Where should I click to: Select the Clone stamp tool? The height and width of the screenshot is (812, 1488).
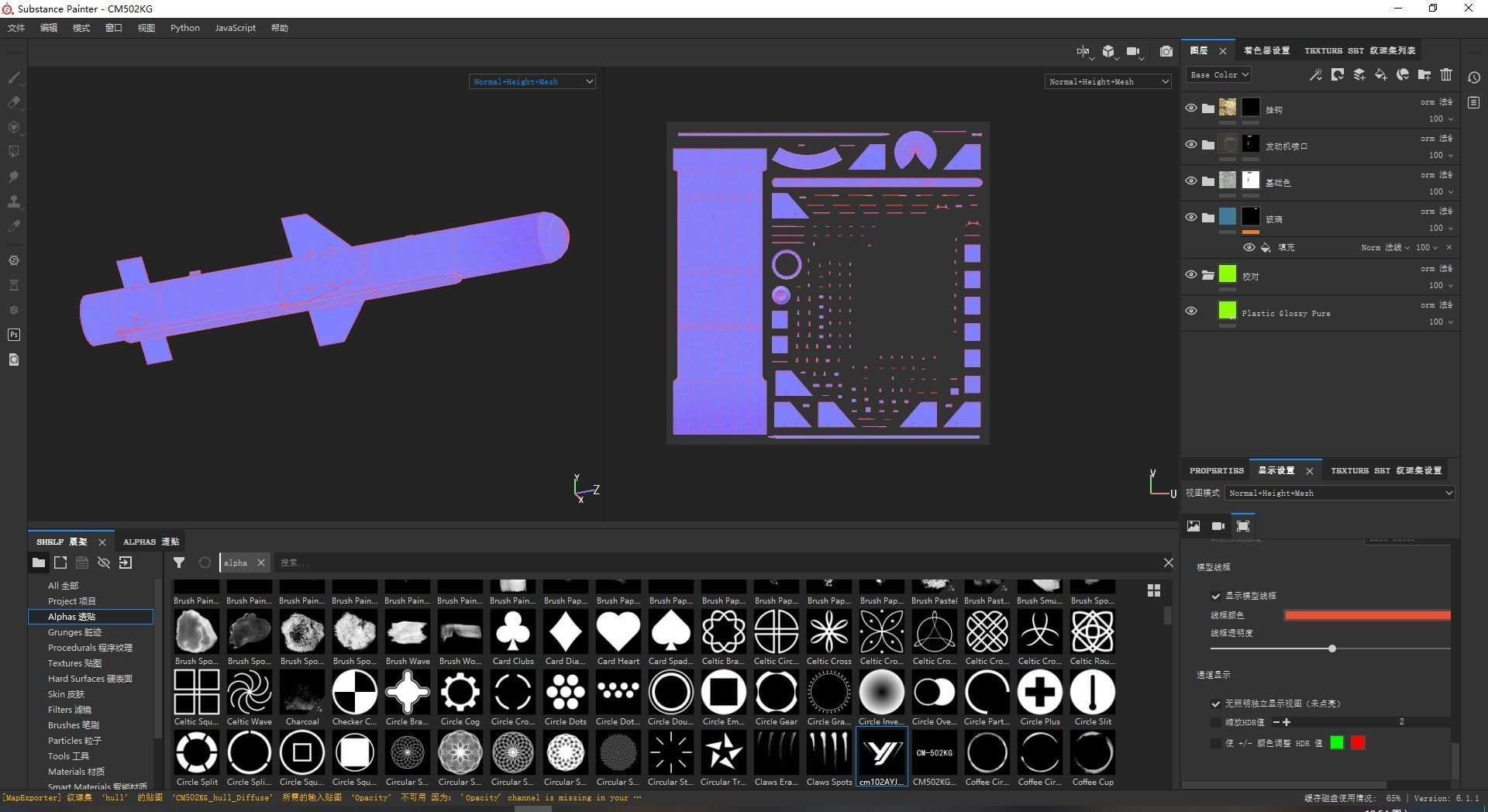click(14, 201)
